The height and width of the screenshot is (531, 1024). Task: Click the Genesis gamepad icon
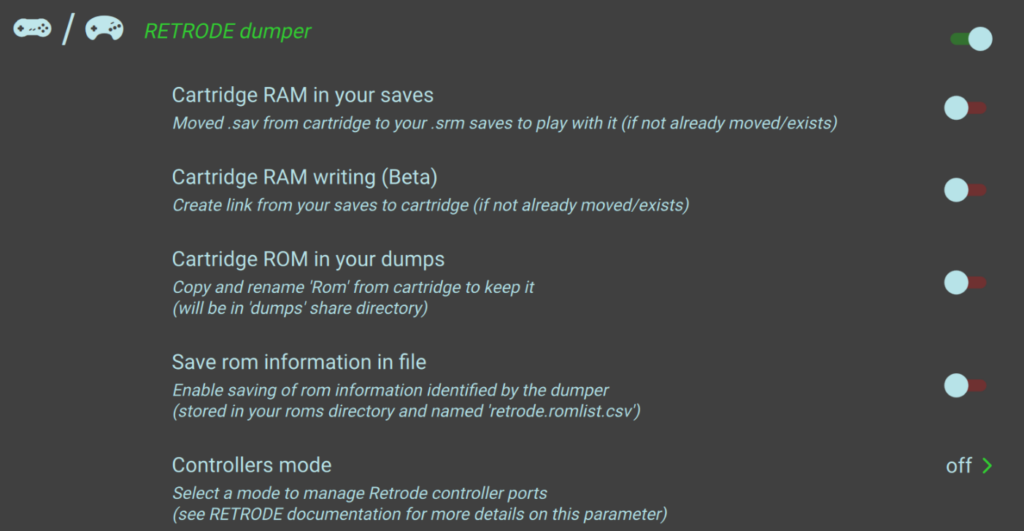coord(104,29)
